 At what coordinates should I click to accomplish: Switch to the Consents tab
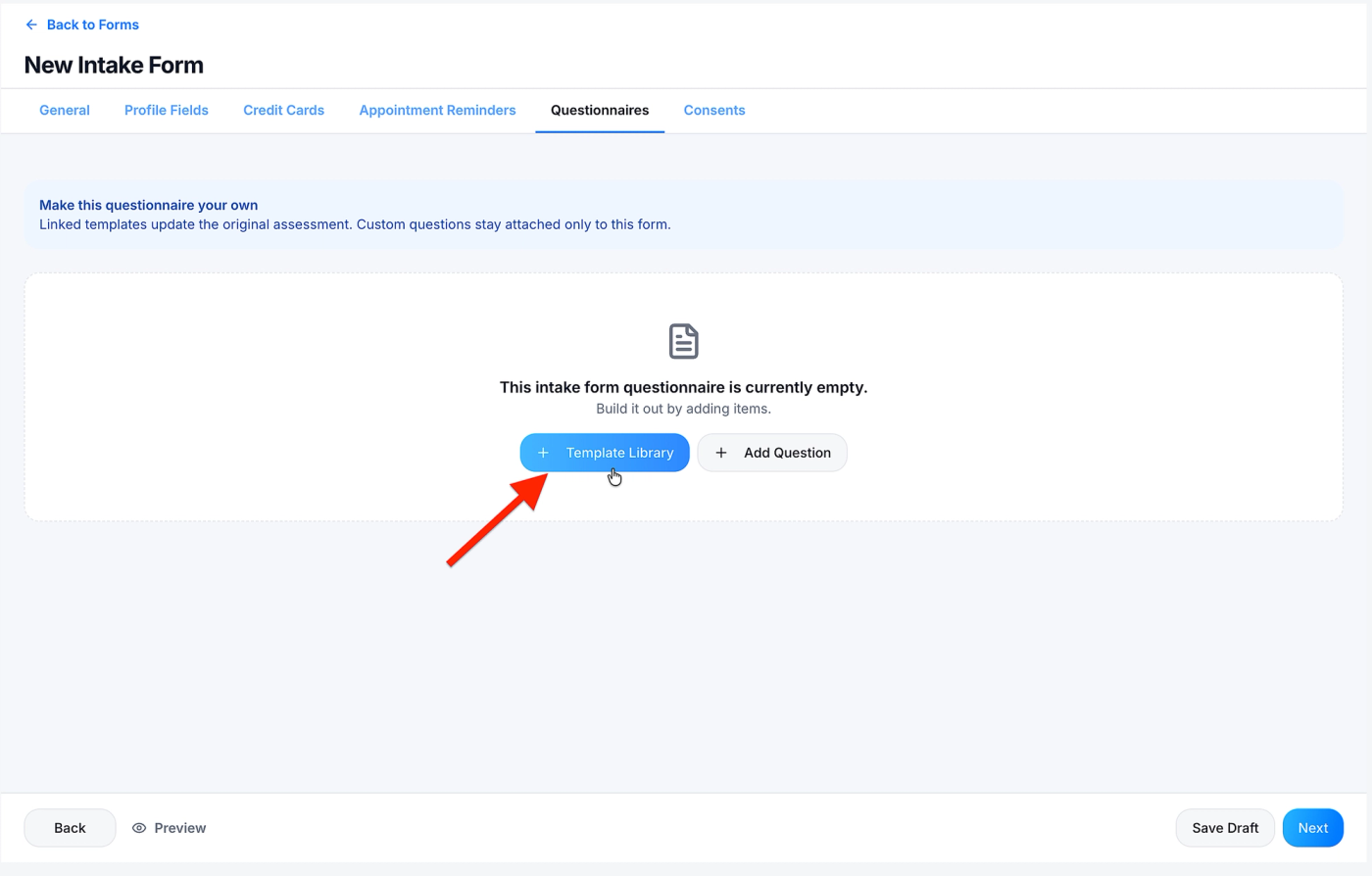[x=714, y=111]
